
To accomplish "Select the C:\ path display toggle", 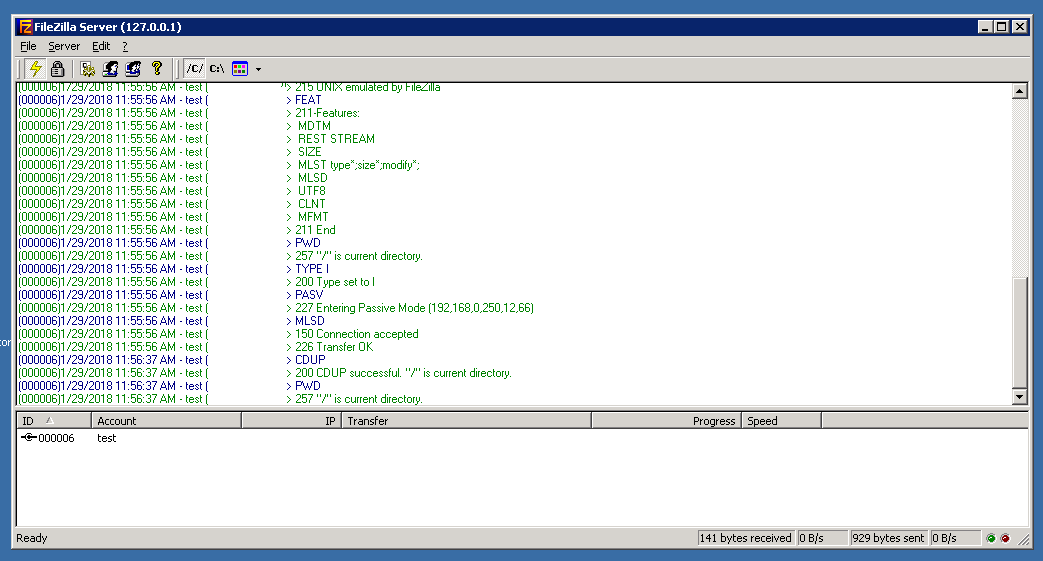I will click(217, 69).
